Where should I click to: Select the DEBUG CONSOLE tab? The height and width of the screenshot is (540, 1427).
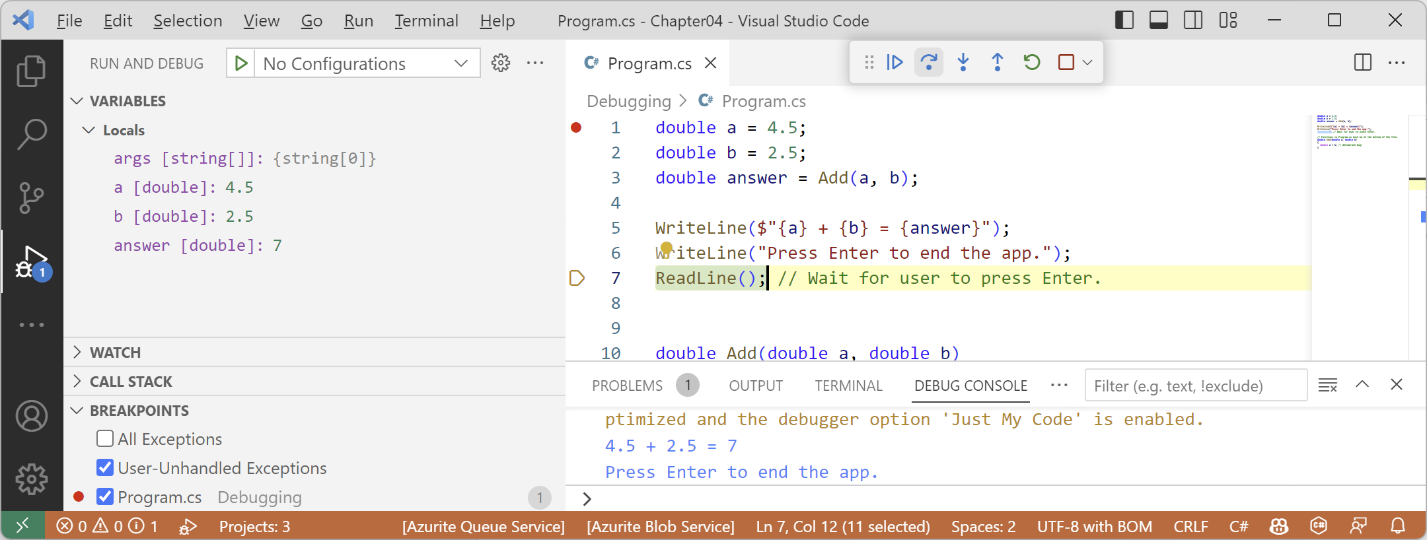(970, 385)
